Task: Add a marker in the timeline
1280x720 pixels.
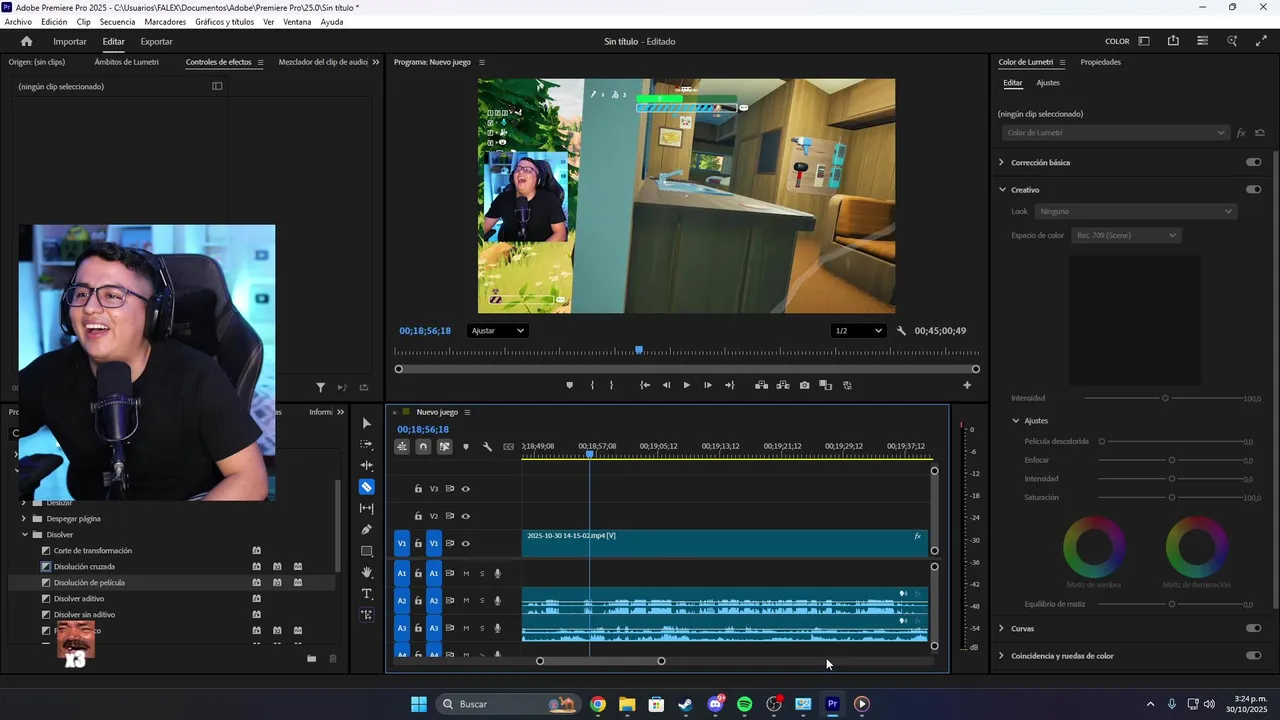Action: point(465,447)
